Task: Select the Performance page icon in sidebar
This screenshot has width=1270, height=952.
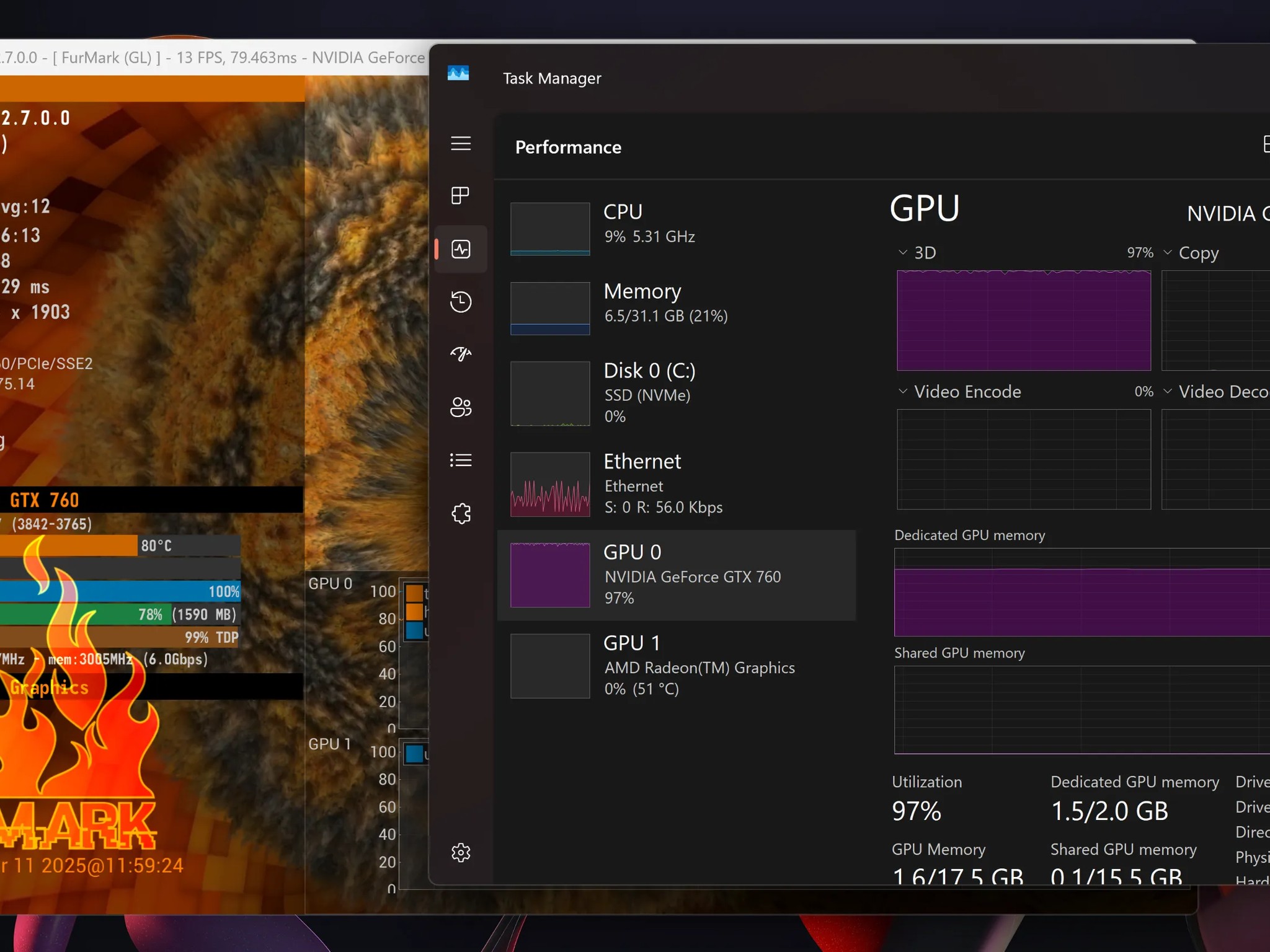Action: click(x=461, y=249)
